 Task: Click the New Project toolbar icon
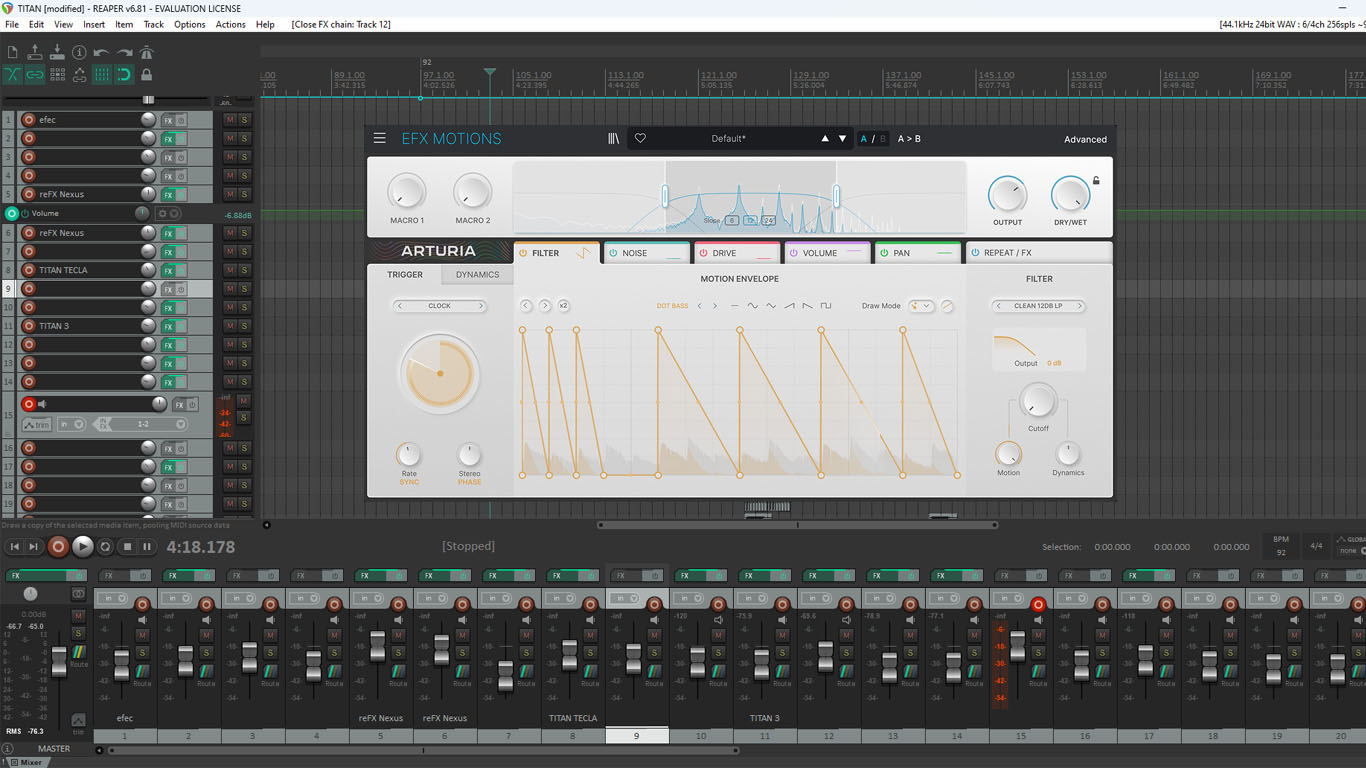[12, 52]
